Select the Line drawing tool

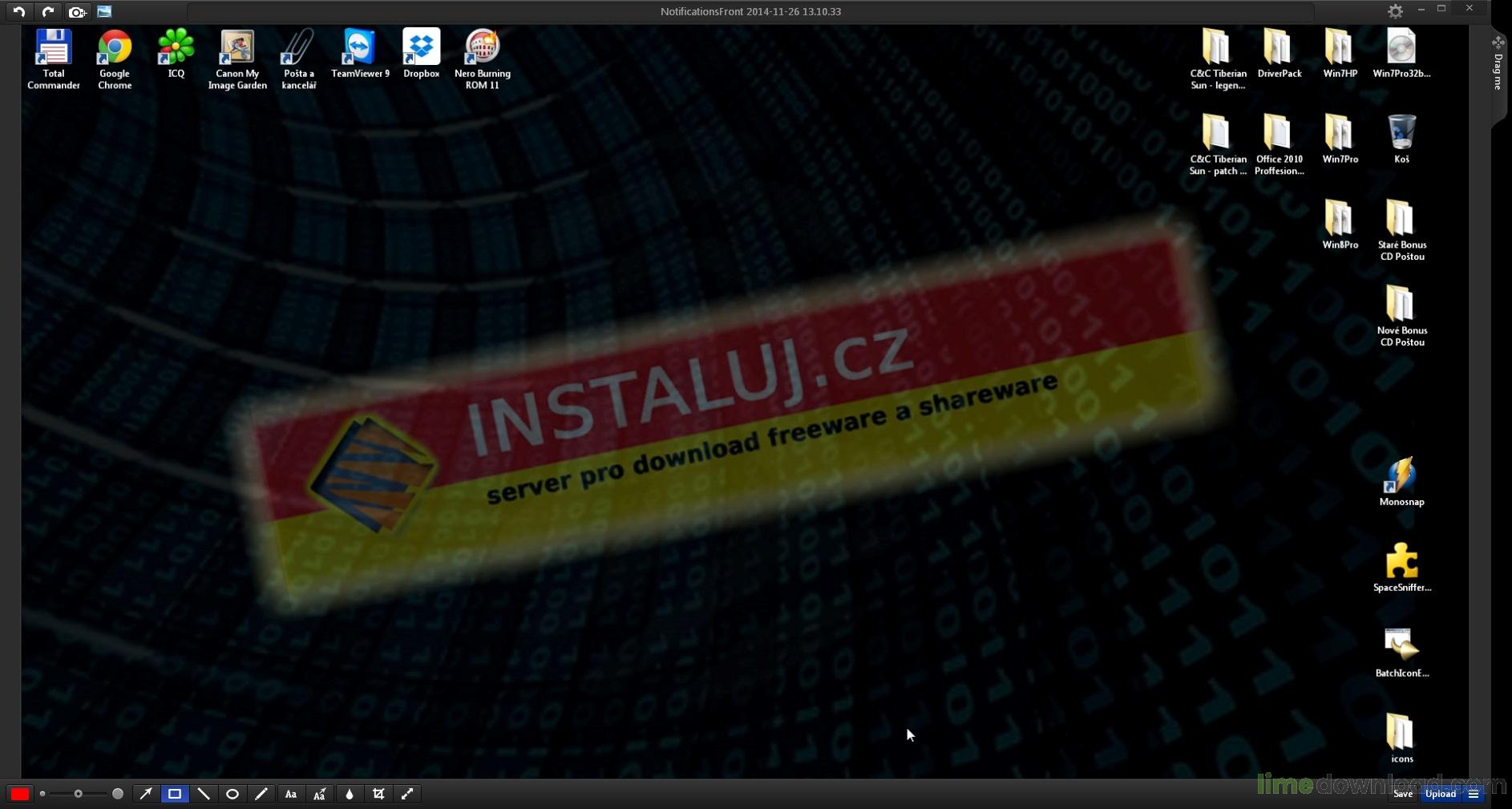coord(204,794)
